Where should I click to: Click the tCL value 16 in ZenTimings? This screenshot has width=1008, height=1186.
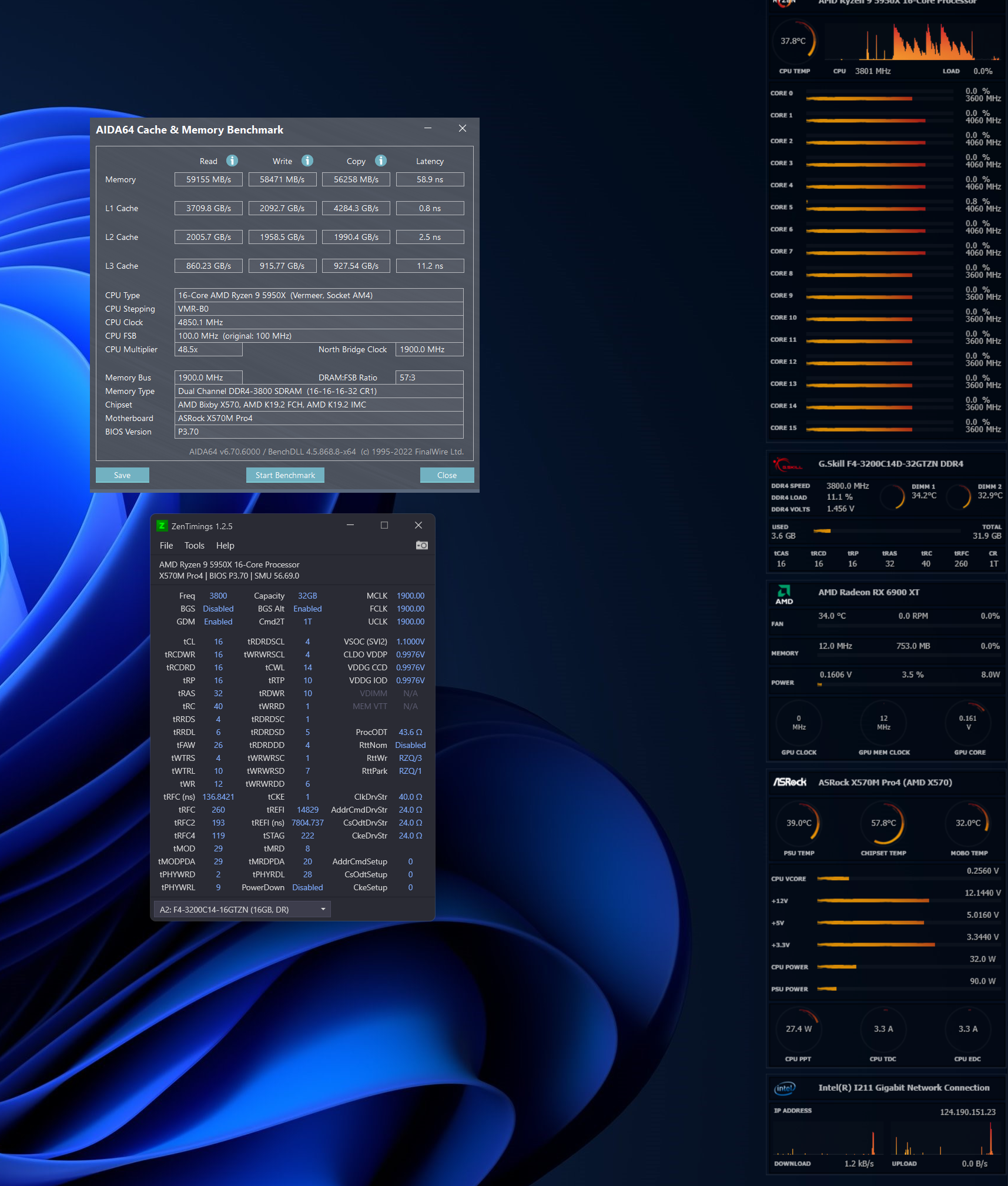[218, 642]
